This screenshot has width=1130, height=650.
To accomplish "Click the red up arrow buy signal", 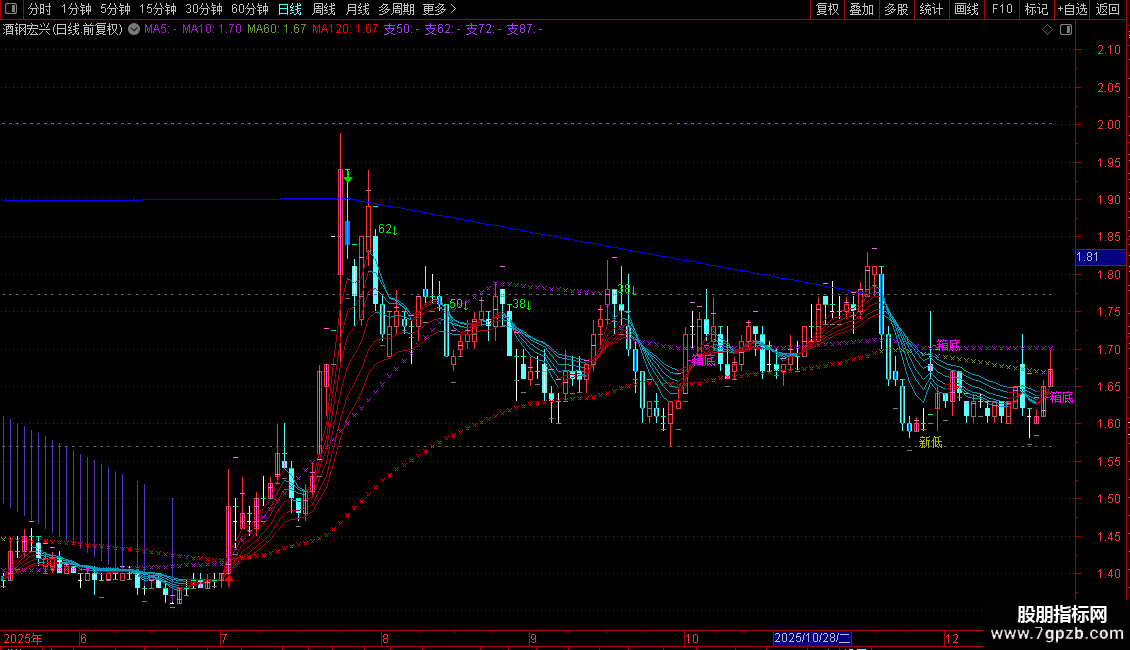I will point(229,580).
